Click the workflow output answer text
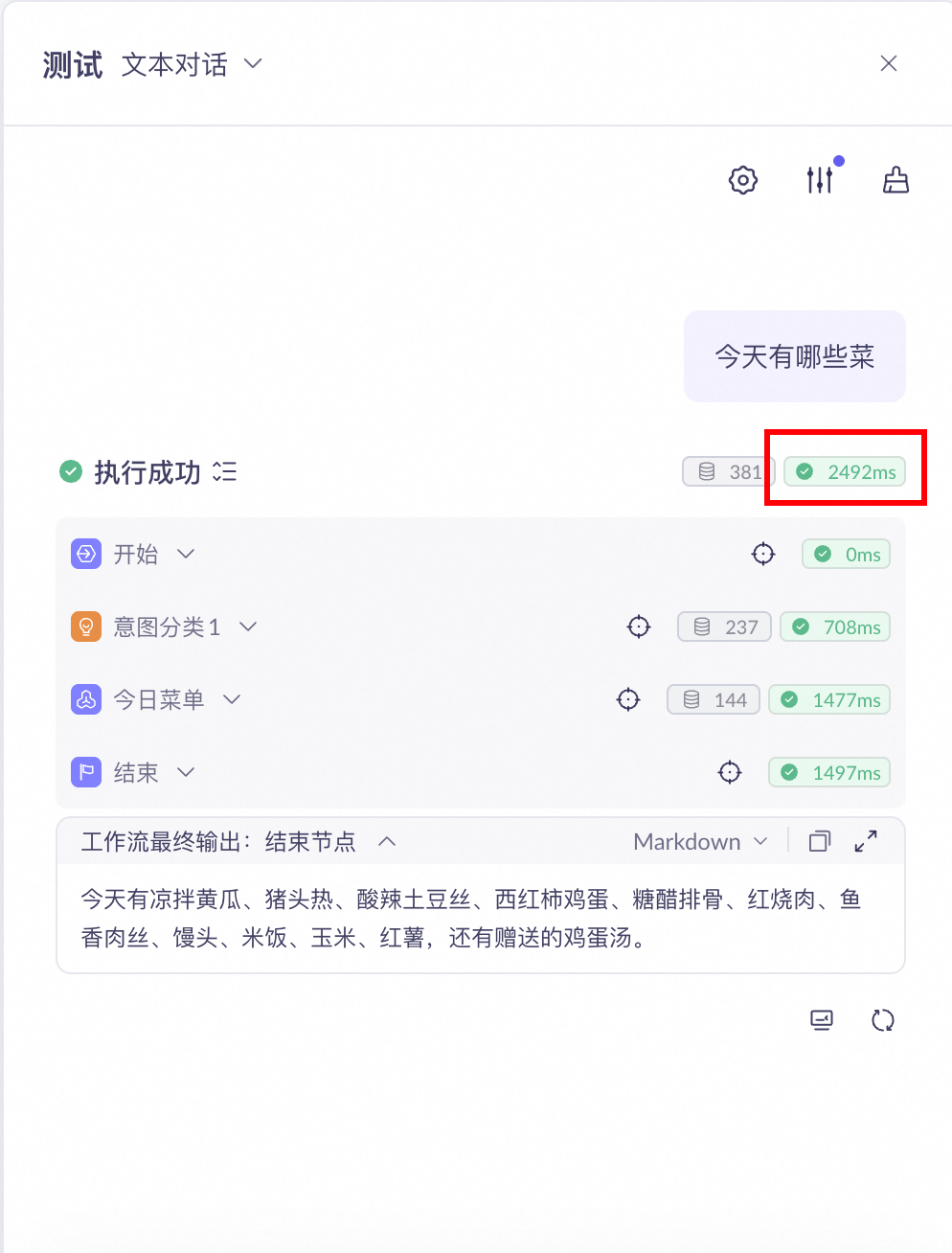Viewport: 952px width, 1253px height. click(471, 918)
